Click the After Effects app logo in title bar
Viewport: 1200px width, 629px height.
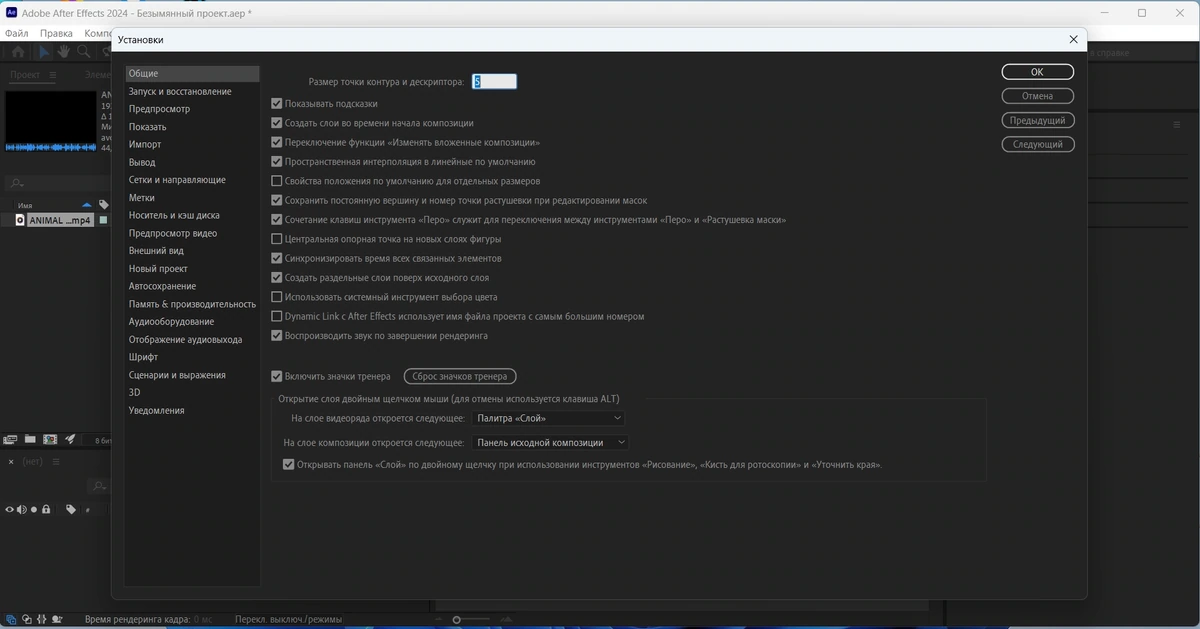(12, 13)
